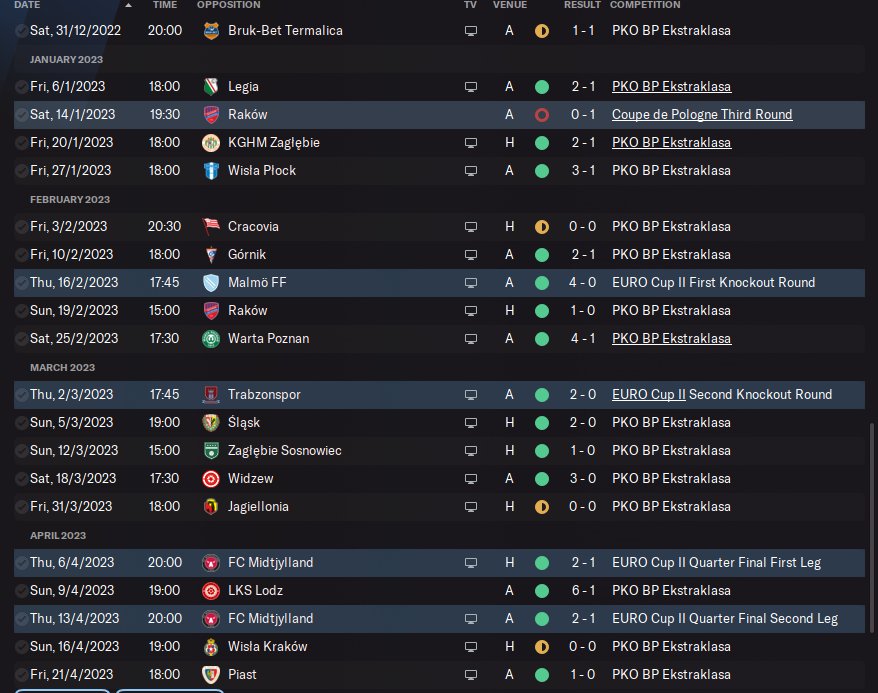Toggle the check circle on the Piast fixture
878x693 pixels.
[22, 675]
